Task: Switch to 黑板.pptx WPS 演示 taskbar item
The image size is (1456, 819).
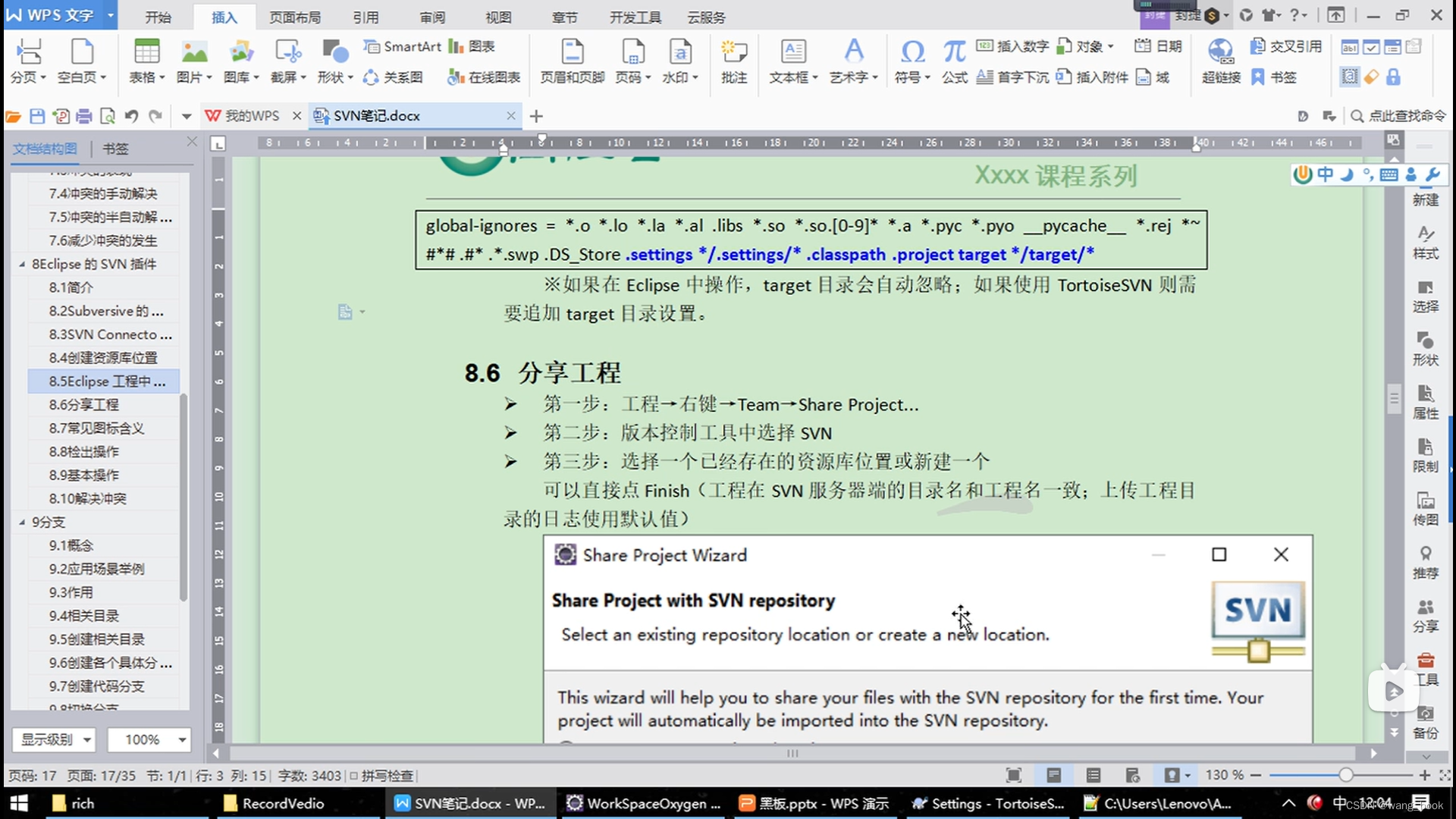Action: click(x=814, y=803)
